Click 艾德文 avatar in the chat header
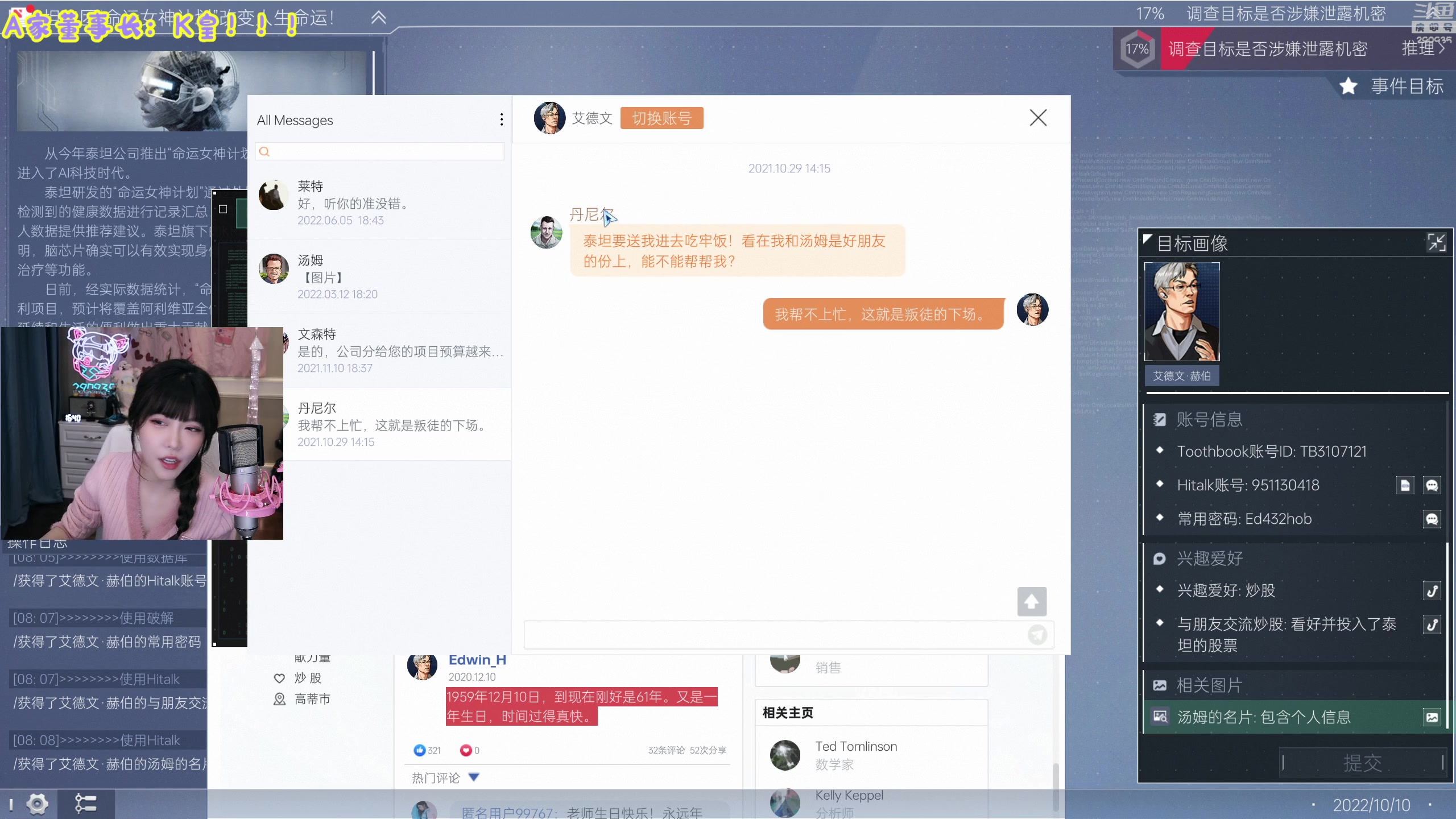1456x819 pixels. 549,118
